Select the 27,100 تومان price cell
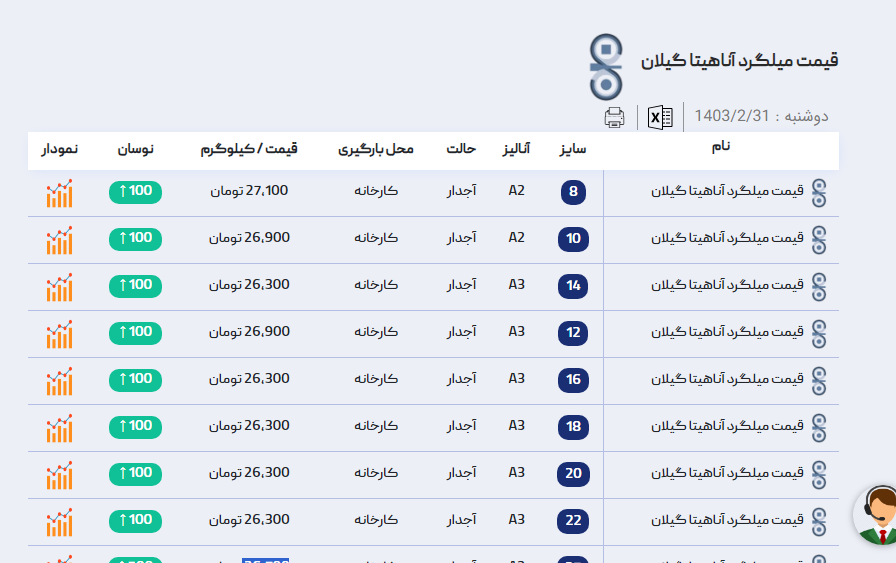 pos(249,191)
